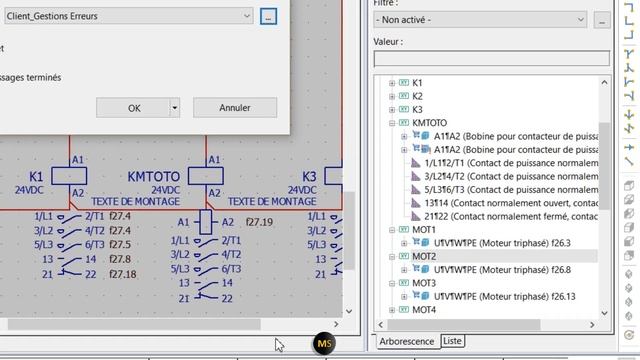Switch to south-east isometric view icon
The image size is (640, 360).
pyautogui.click(x=629, y=289)
